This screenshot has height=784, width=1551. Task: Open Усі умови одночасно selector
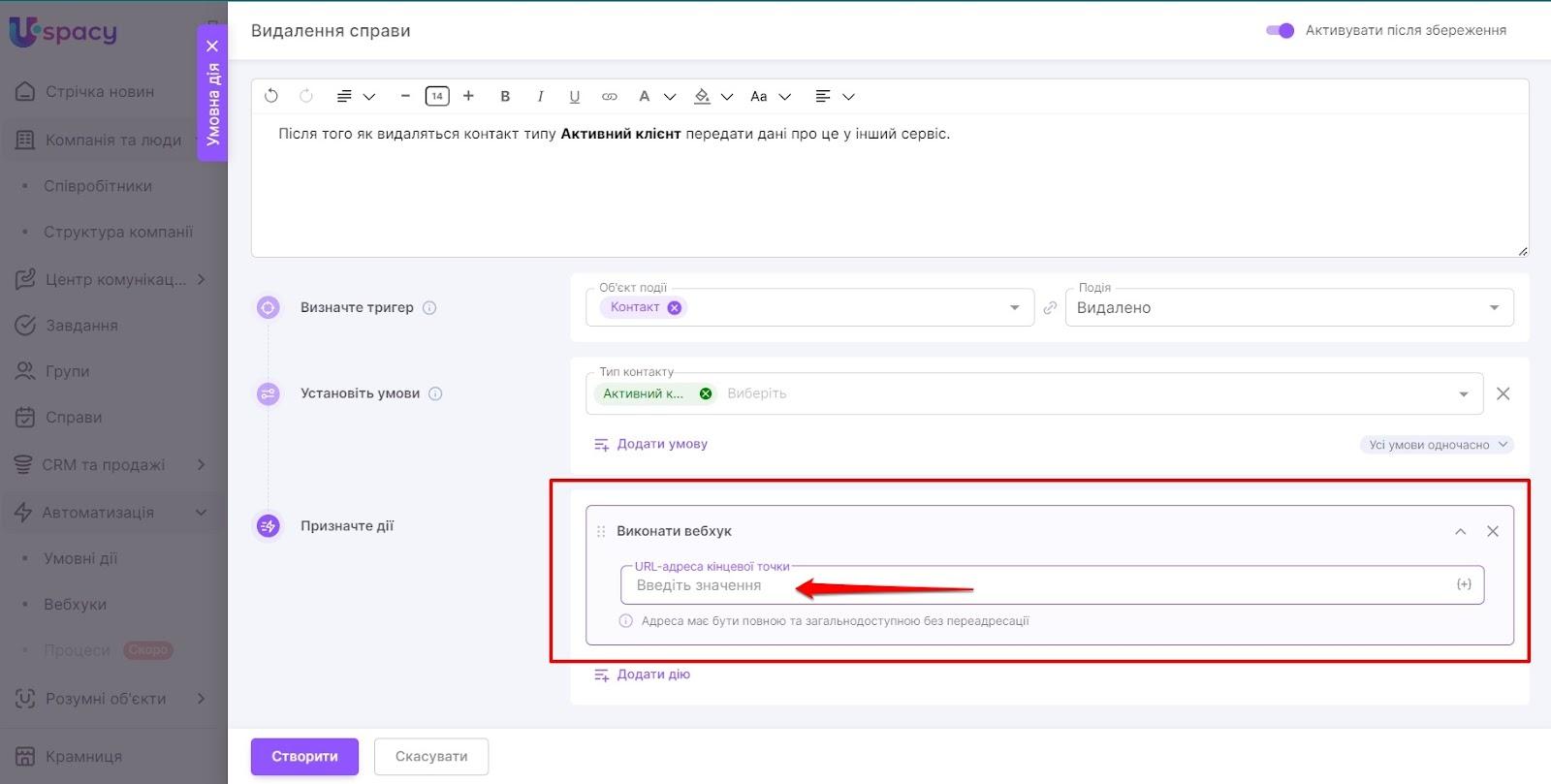pyautogui.click(x=1437, y=445)
